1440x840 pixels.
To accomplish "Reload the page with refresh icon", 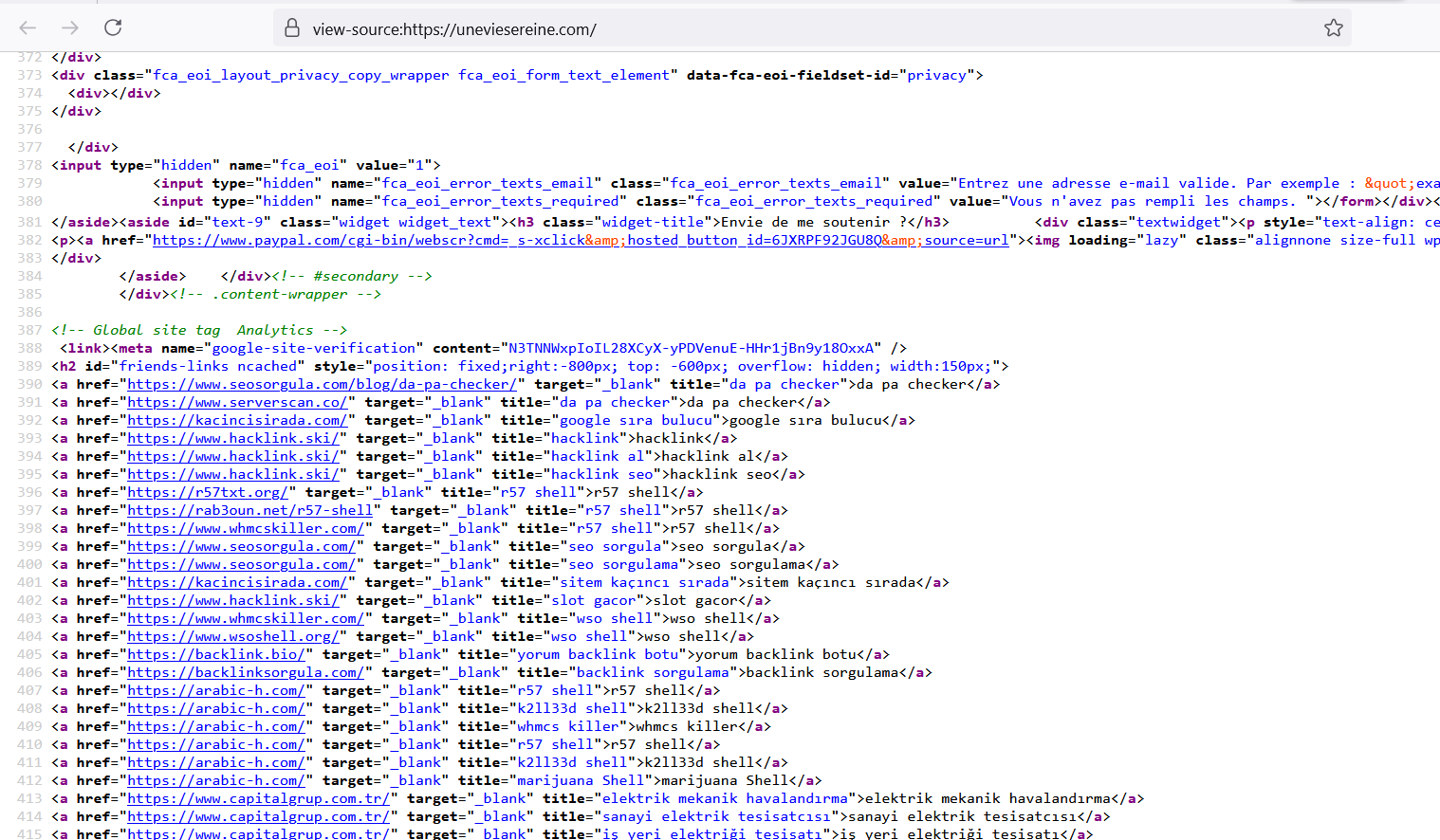I will (x=113, y=28).
